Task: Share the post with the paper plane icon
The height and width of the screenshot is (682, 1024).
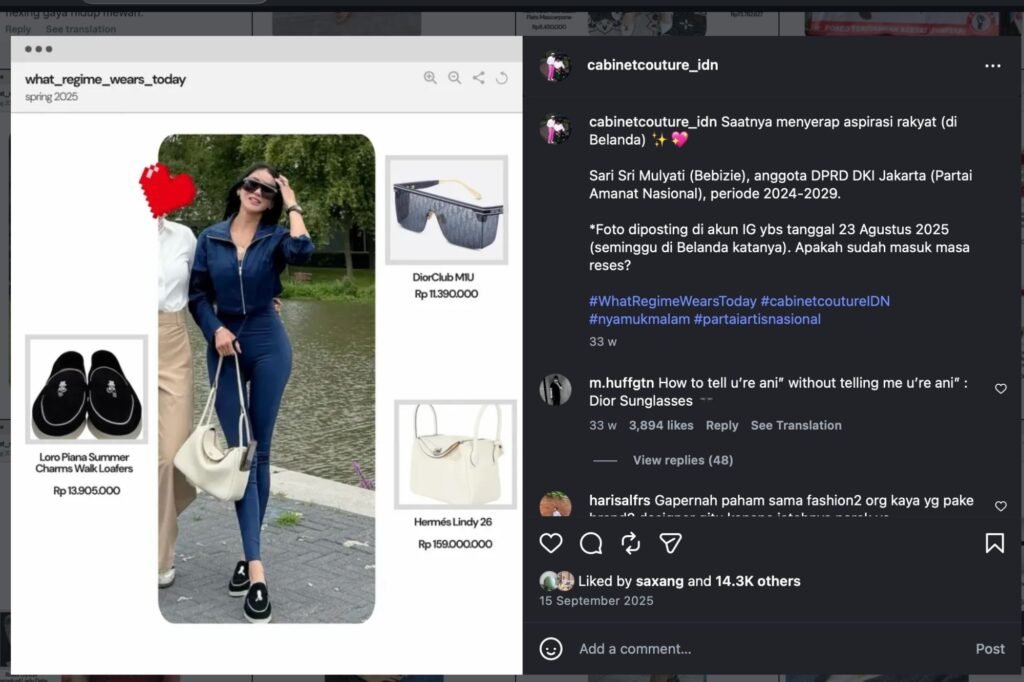Action: tap(670, 543)
